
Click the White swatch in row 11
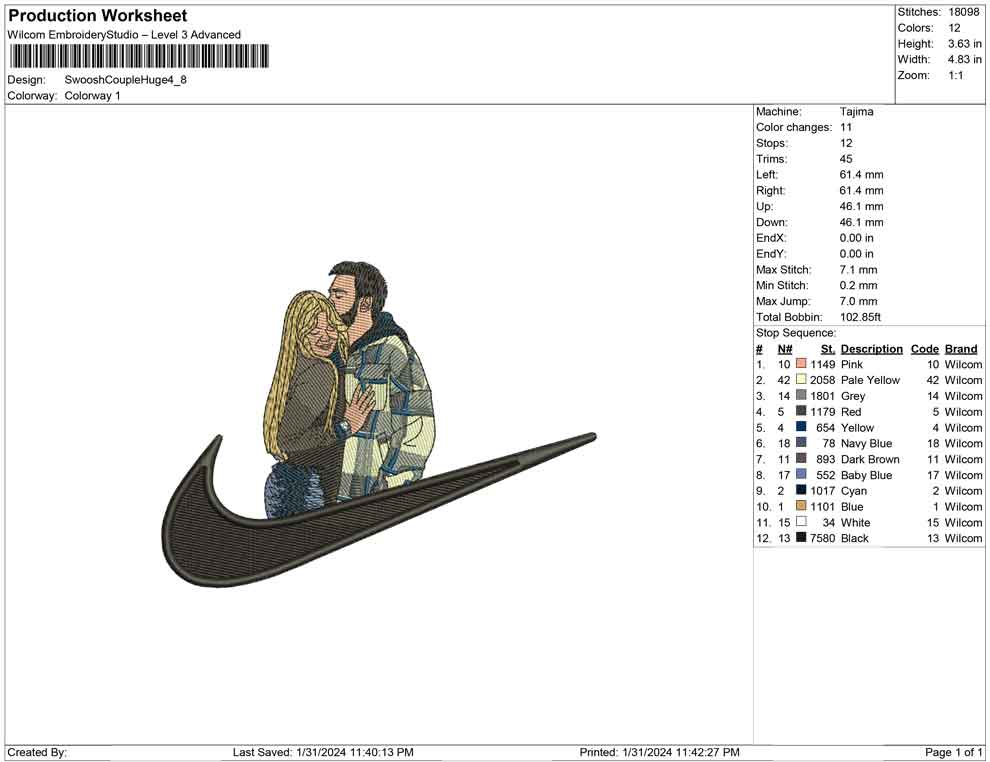(801, 521)
